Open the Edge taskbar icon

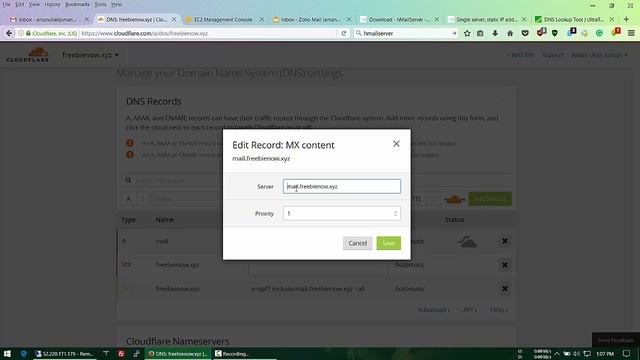pos(24,353)
